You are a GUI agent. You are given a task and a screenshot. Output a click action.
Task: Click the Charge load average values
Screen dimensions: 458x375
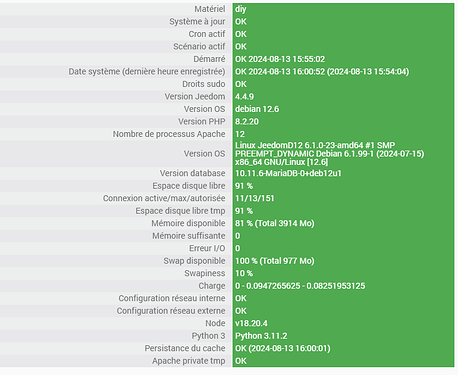point(300,286)
